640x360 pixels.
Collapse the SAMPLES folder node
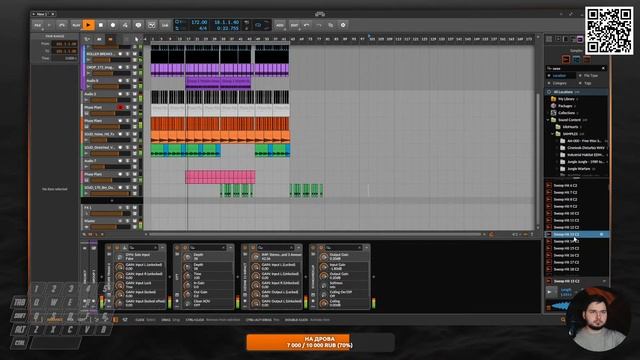point(553,133)
